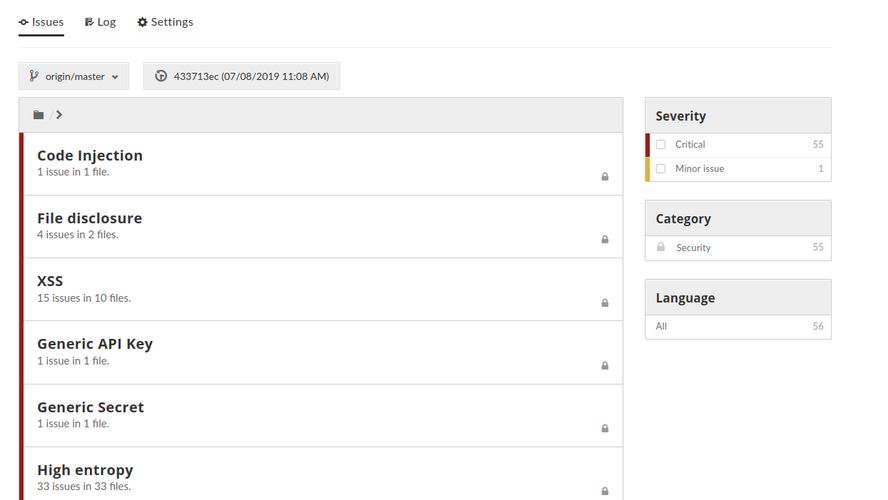The height and width of the screenshot is (500, 888).
Task: Click the lock icon beside Security category
Action: [660, 247]
